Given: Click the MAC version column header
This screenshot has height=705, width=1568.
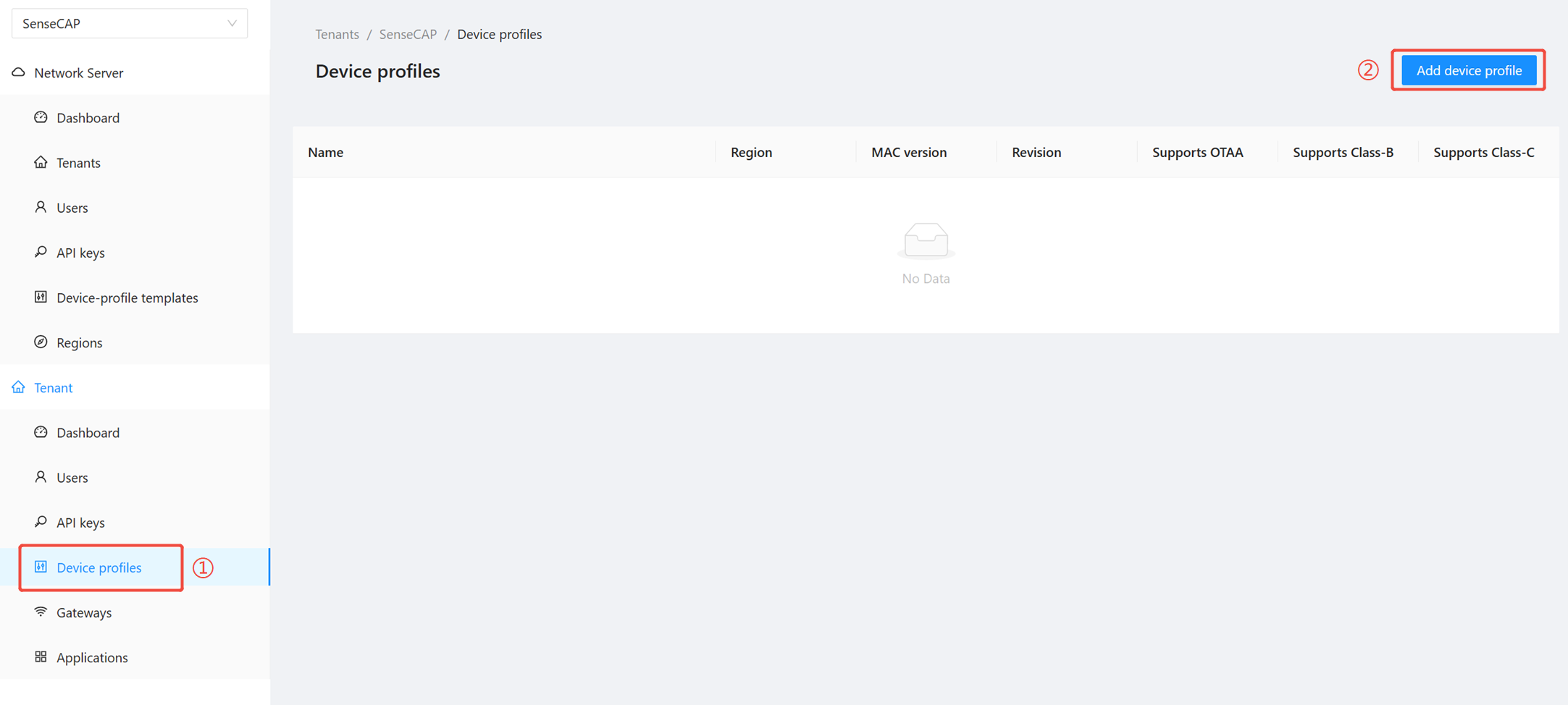Looking at the screenshot, I should [908, 153].
